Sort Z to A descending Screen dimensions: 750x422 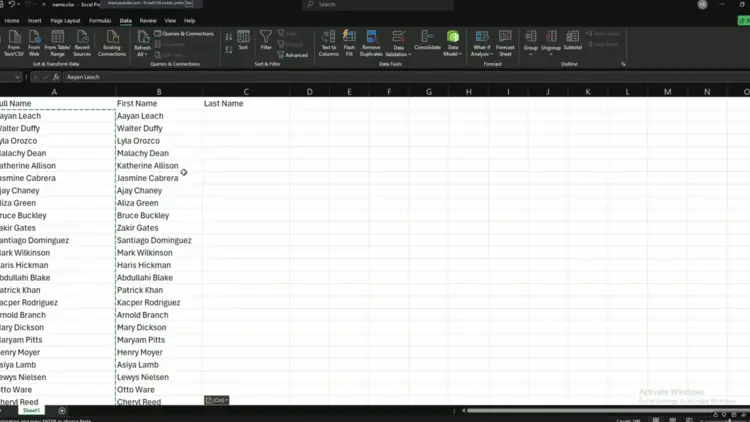coord(229,49)
